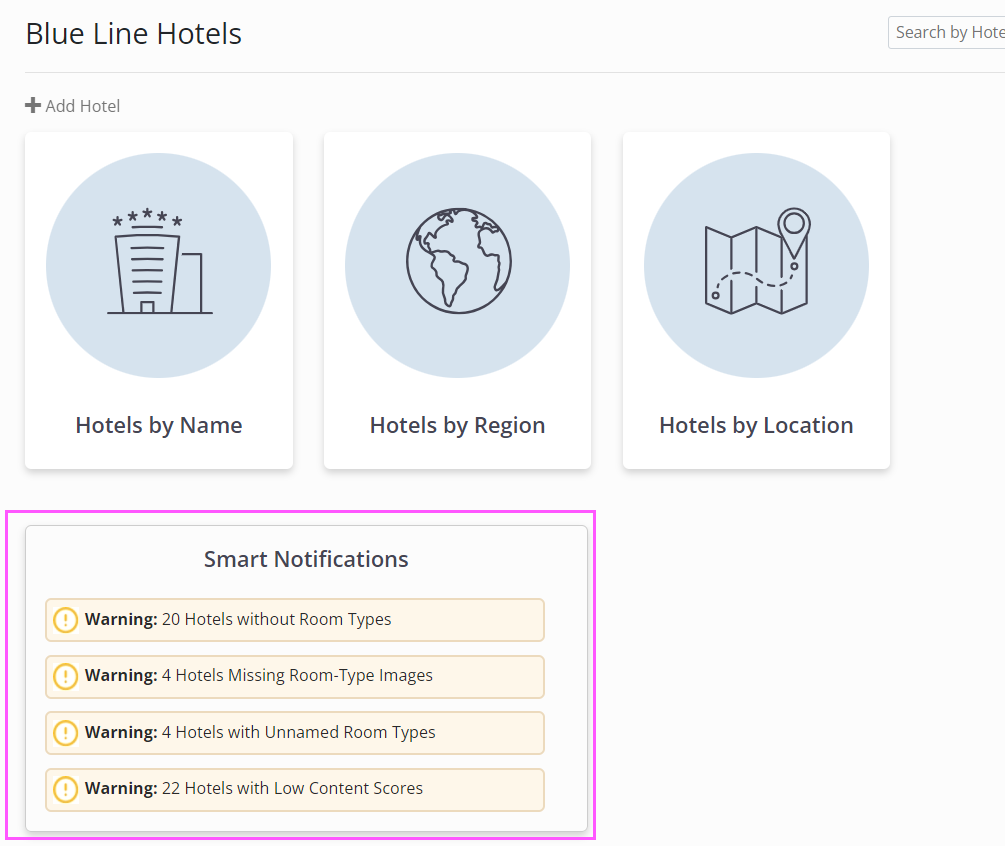Open the Hotels by Name card label
Screen dimensions: 1005x846
[159, 425]
